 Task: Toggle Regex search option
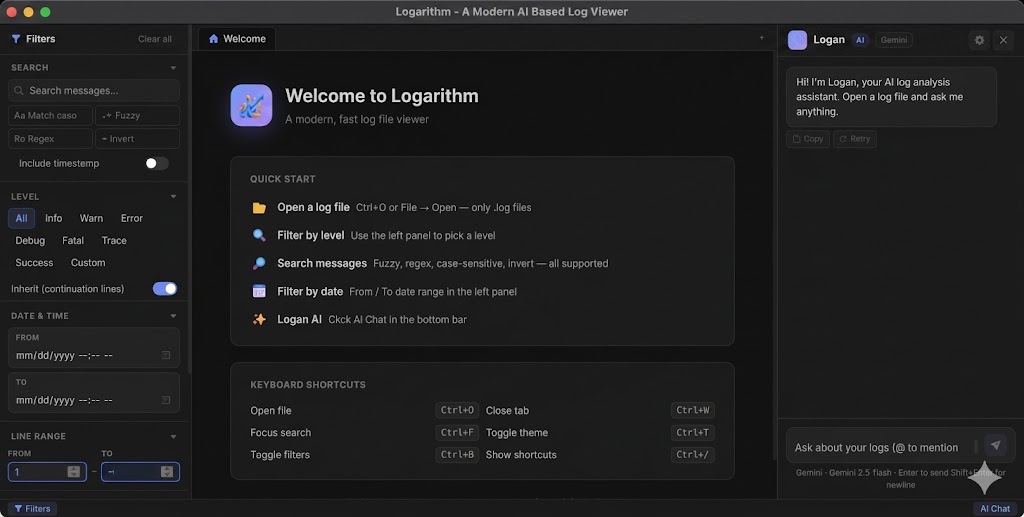(x=50, y=138)
